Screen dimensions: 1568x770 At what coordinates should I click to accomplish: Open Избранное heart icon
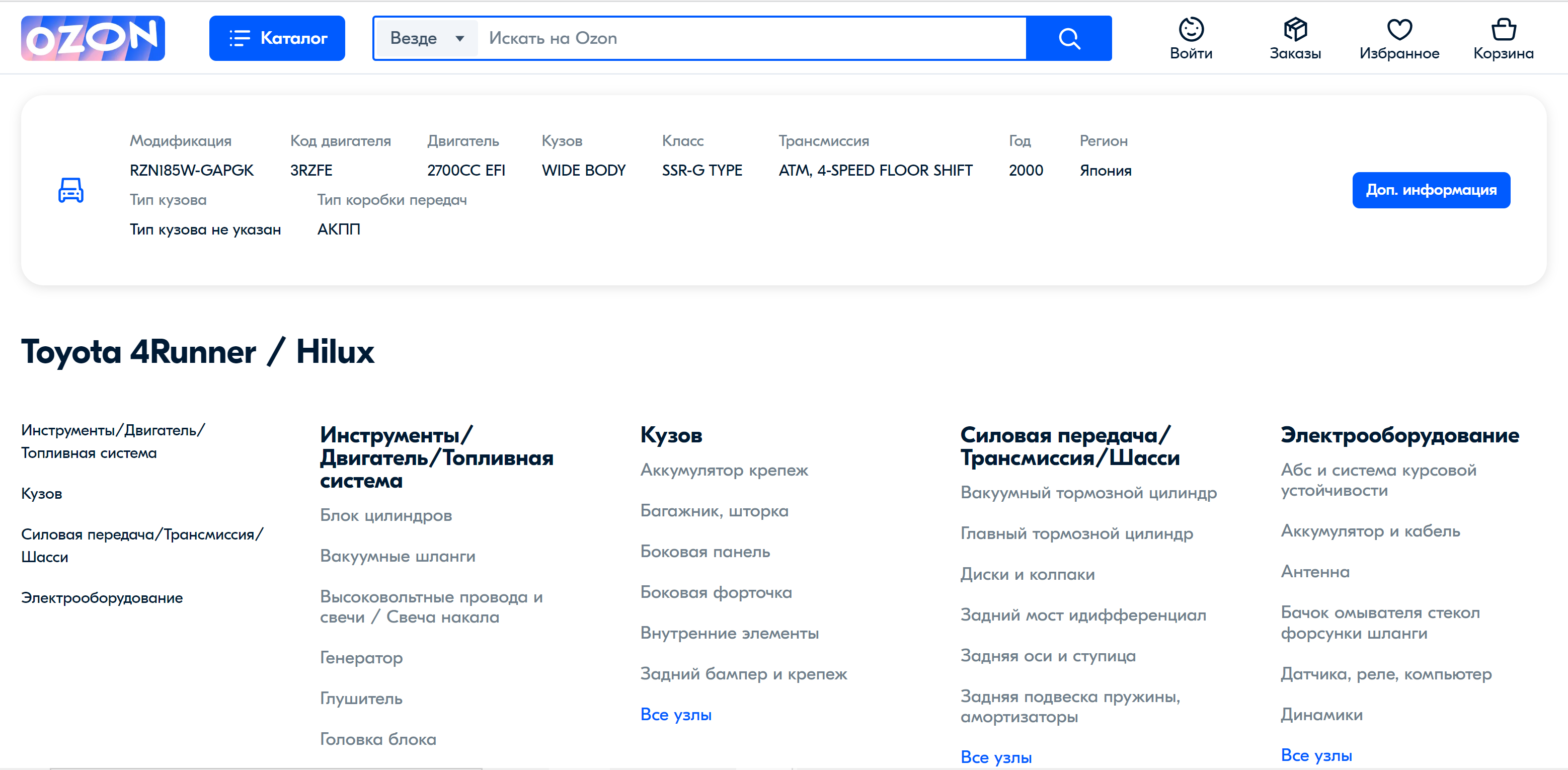[x=1399, y=29]
